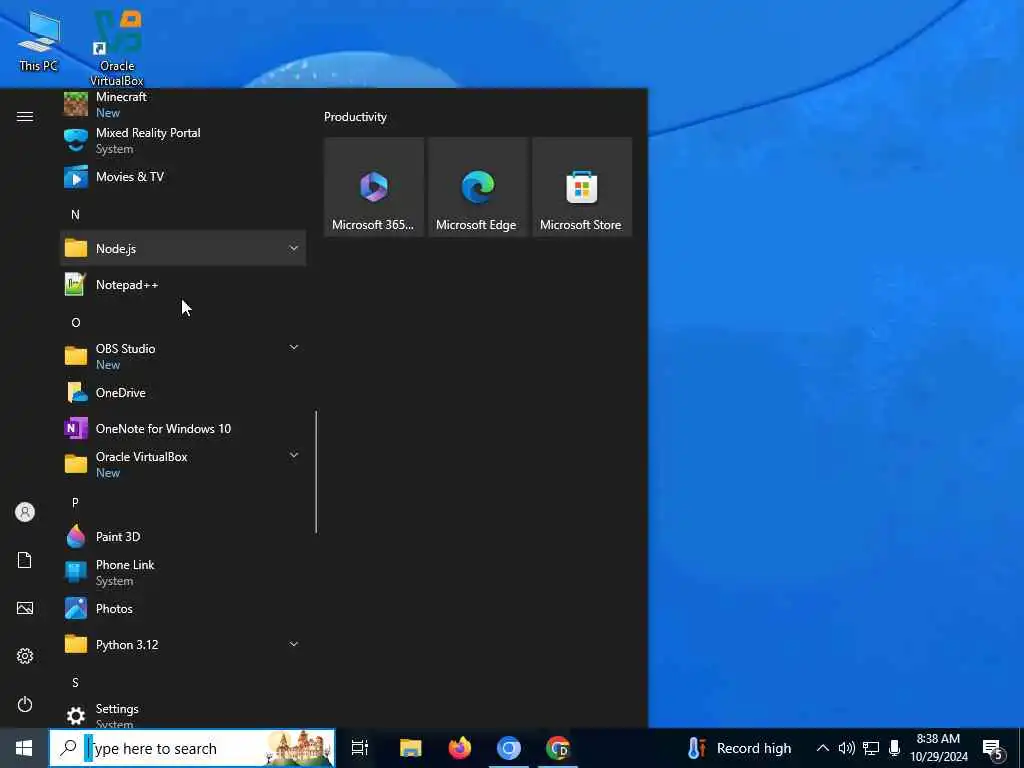Open Microsoft Edge tile
The height and width of the screenshot is (768, 1024).
pyautogui.click(x=477, y=187)
